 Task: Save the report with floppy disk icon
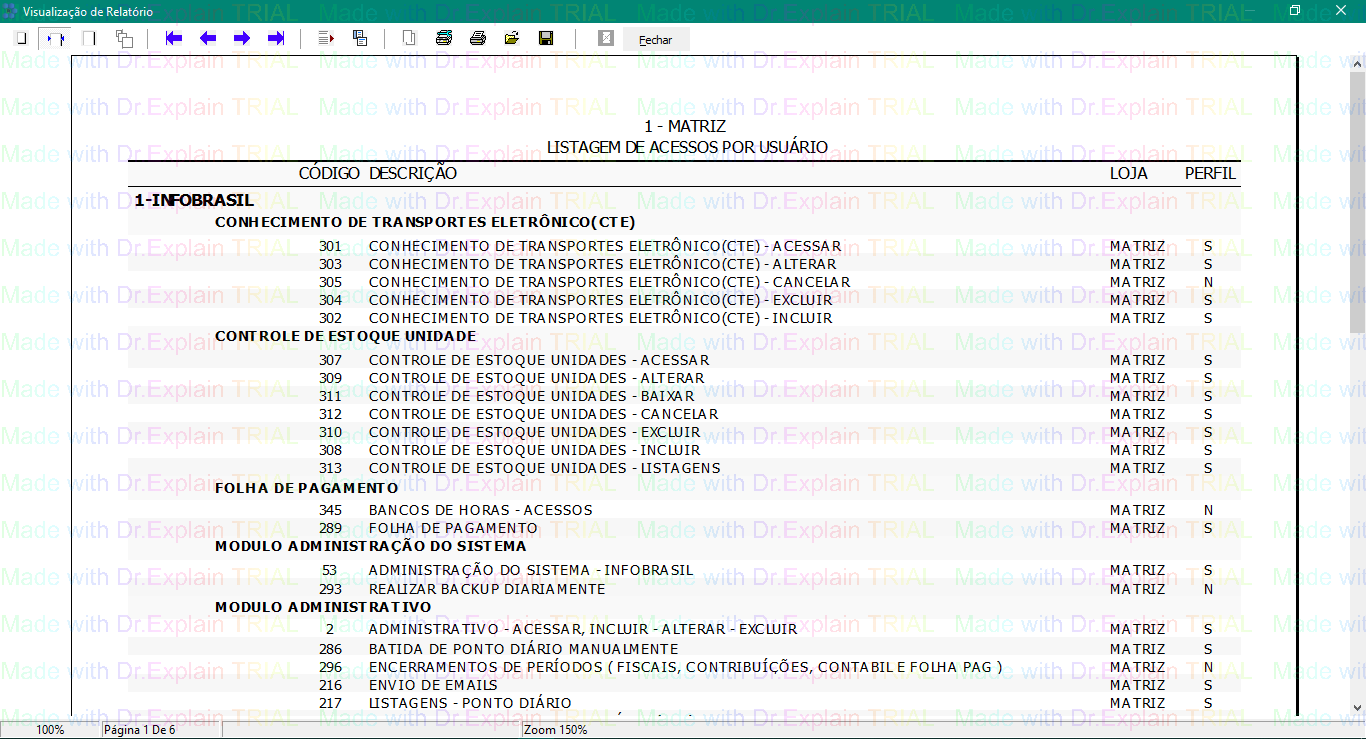(x=546, y=39)
